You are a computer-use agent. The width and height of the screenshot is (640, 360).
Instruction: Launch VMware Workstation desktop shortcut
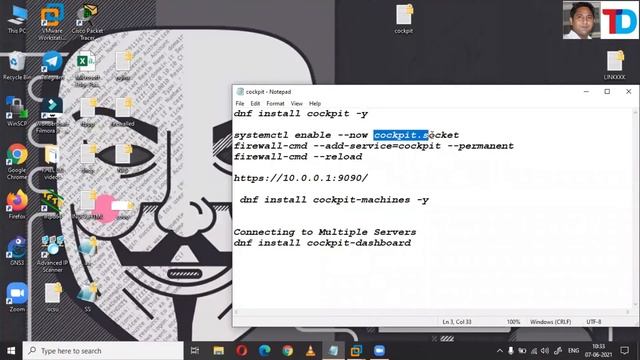click(52, 21)
